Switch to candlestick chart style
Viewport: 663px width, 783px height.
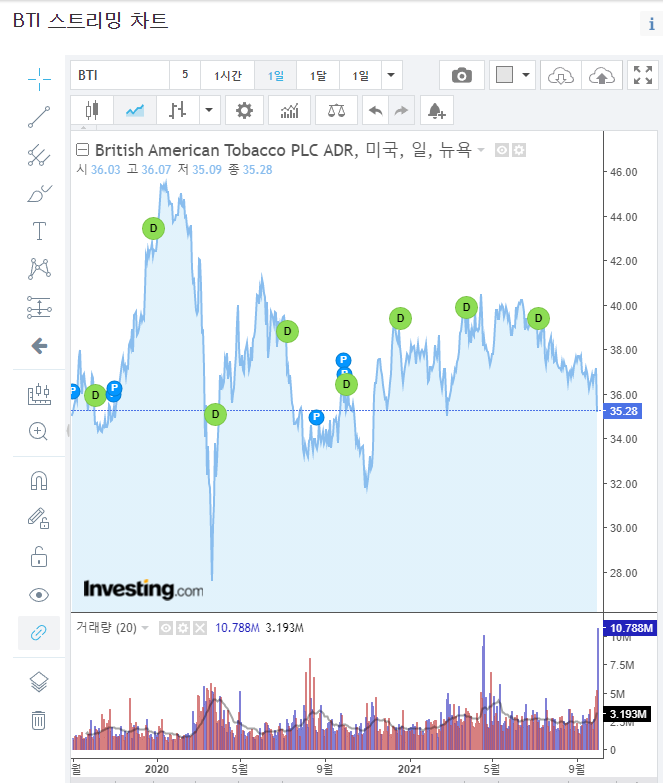point(92,110)
